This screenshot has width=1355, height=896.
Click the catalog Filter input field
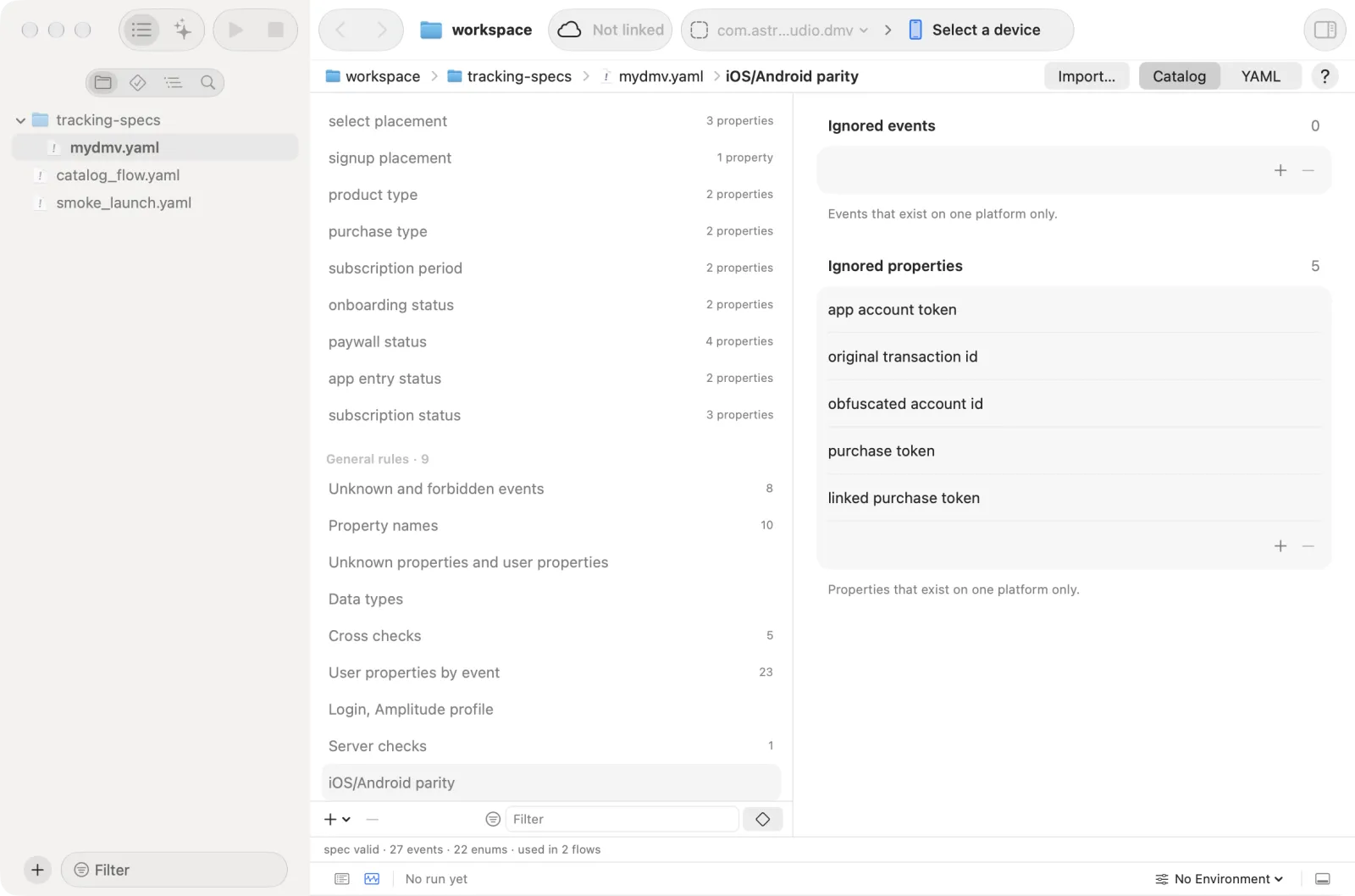[622, 819]
